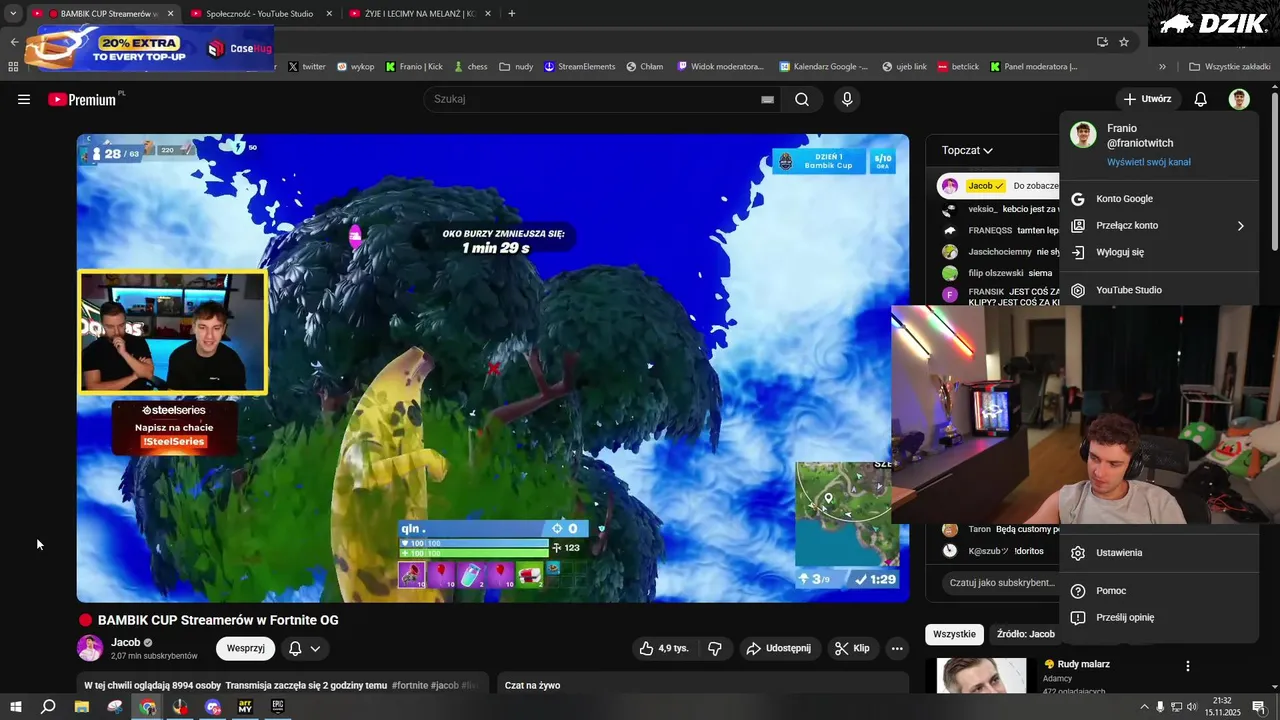Open Windows notification center icon
Viewport: 1280px width, 720px height.
coord(1259,707)
